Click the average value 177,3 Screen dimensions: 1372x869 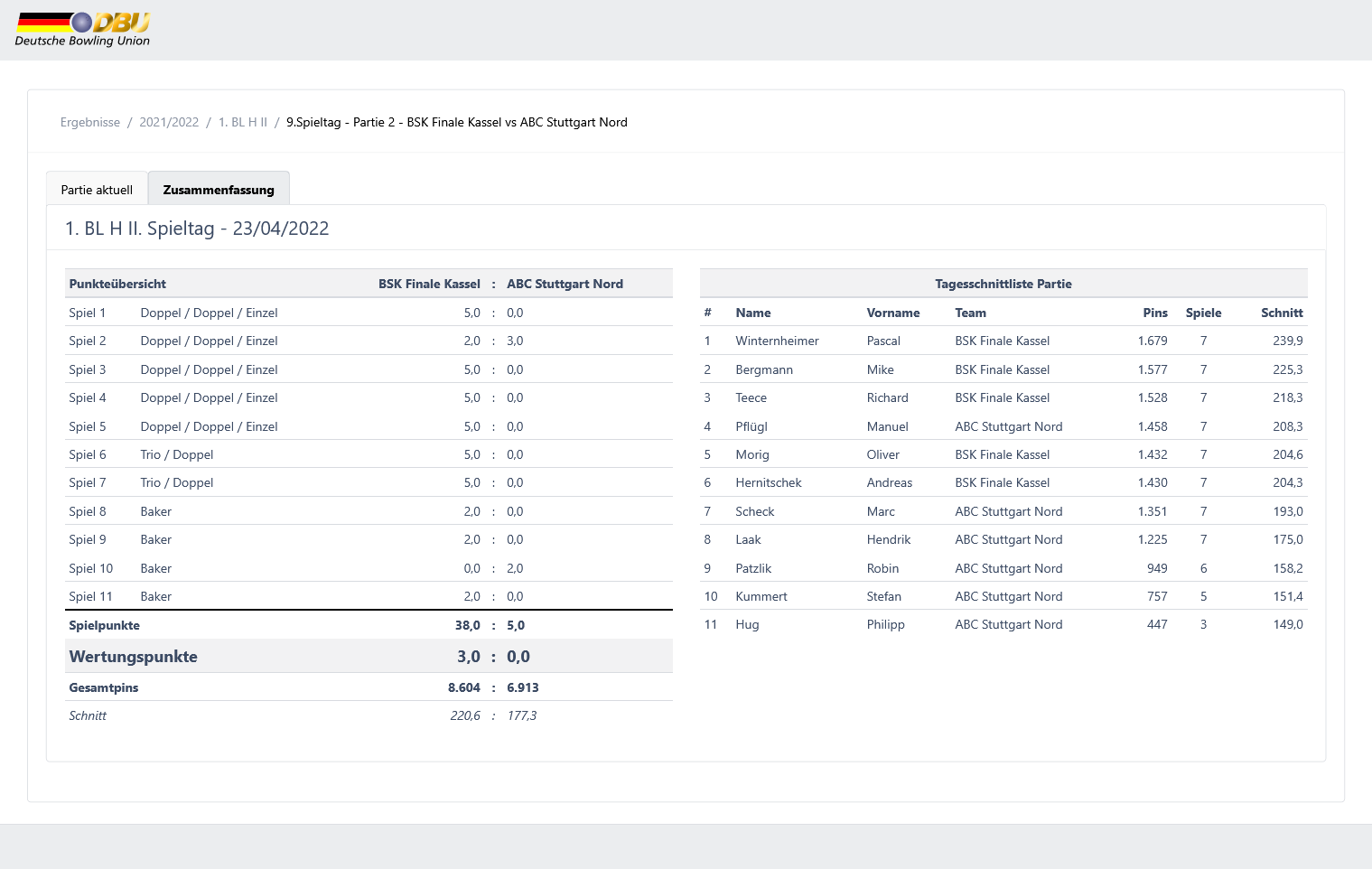pyautogui.click(x=522, y=715)
